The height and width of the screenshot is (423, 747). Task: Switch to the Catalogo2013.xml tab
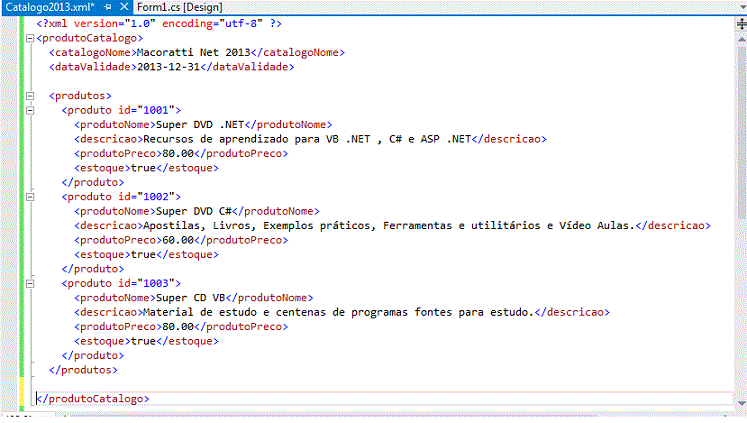point(50,7)
